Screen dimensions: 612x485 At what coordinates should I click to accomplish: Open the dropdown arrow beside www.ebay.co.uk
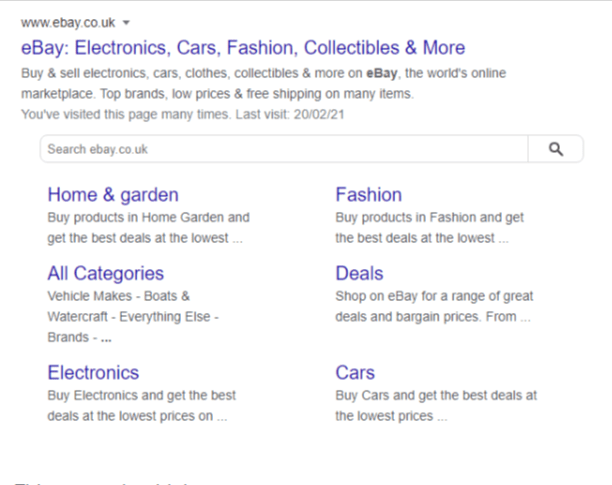point(126,23)
